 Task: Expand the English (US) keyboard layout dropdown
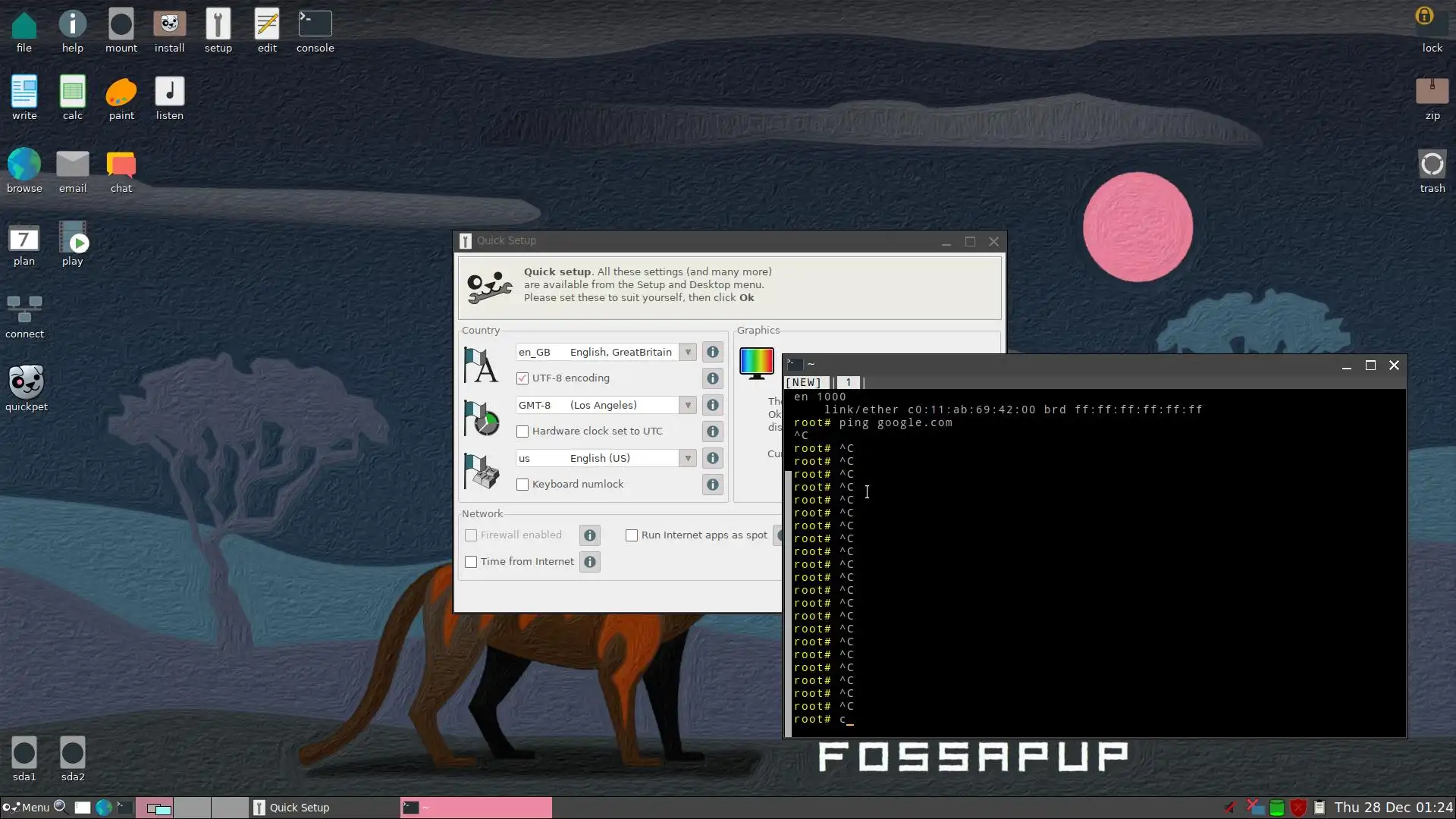(x=687, y=458)
